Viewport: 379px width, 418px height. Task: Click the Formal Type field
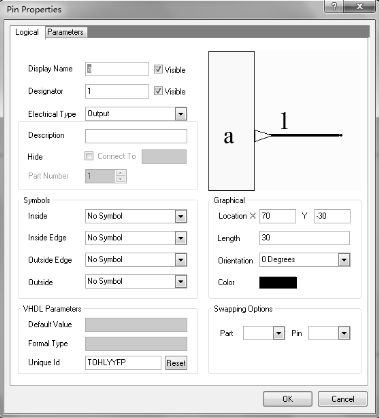coord(136,344)
